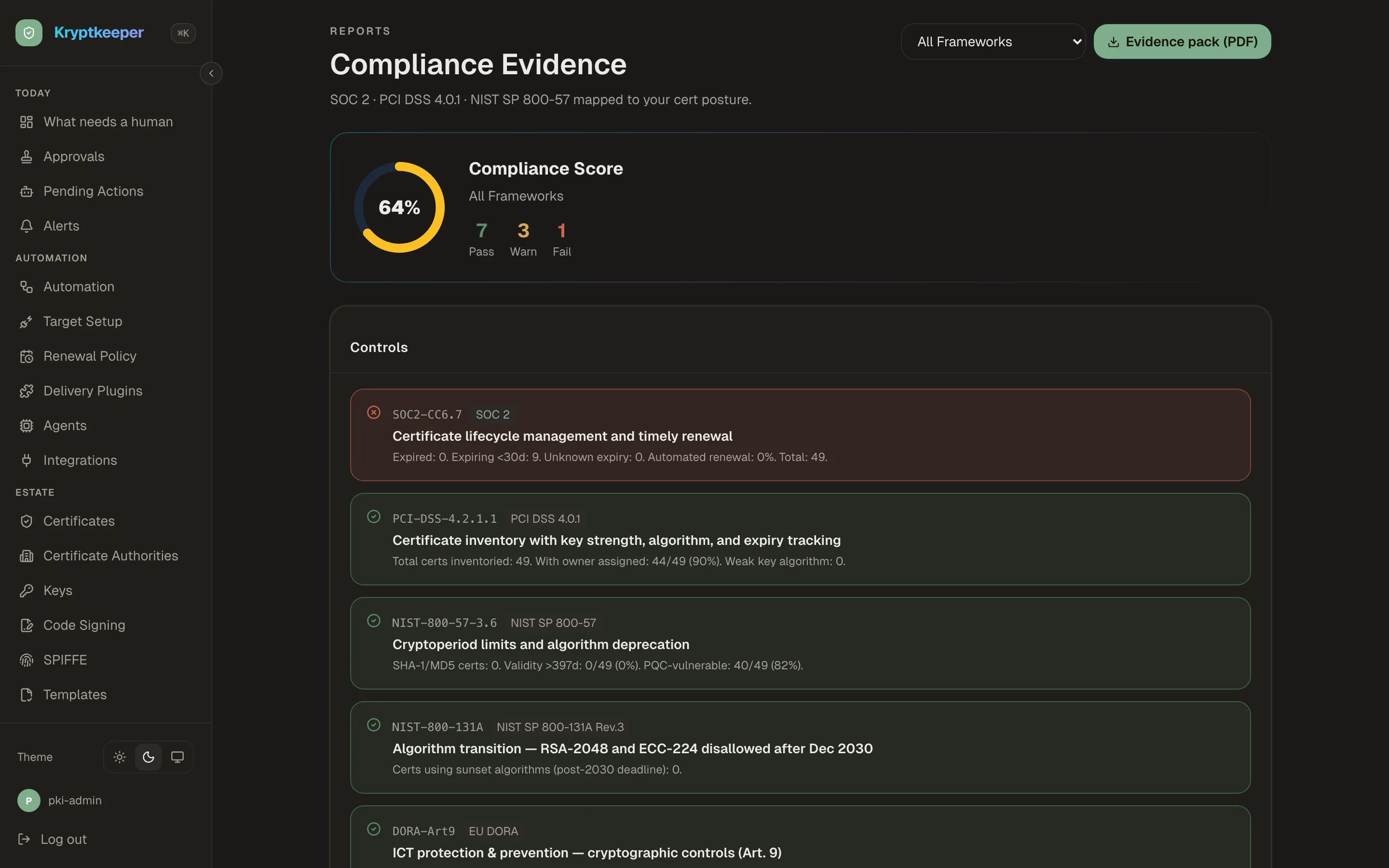The width and height of the screenshot is (1389, 868).
Task: Click the document icon beside Templates
Action: [x=27, y=694]
